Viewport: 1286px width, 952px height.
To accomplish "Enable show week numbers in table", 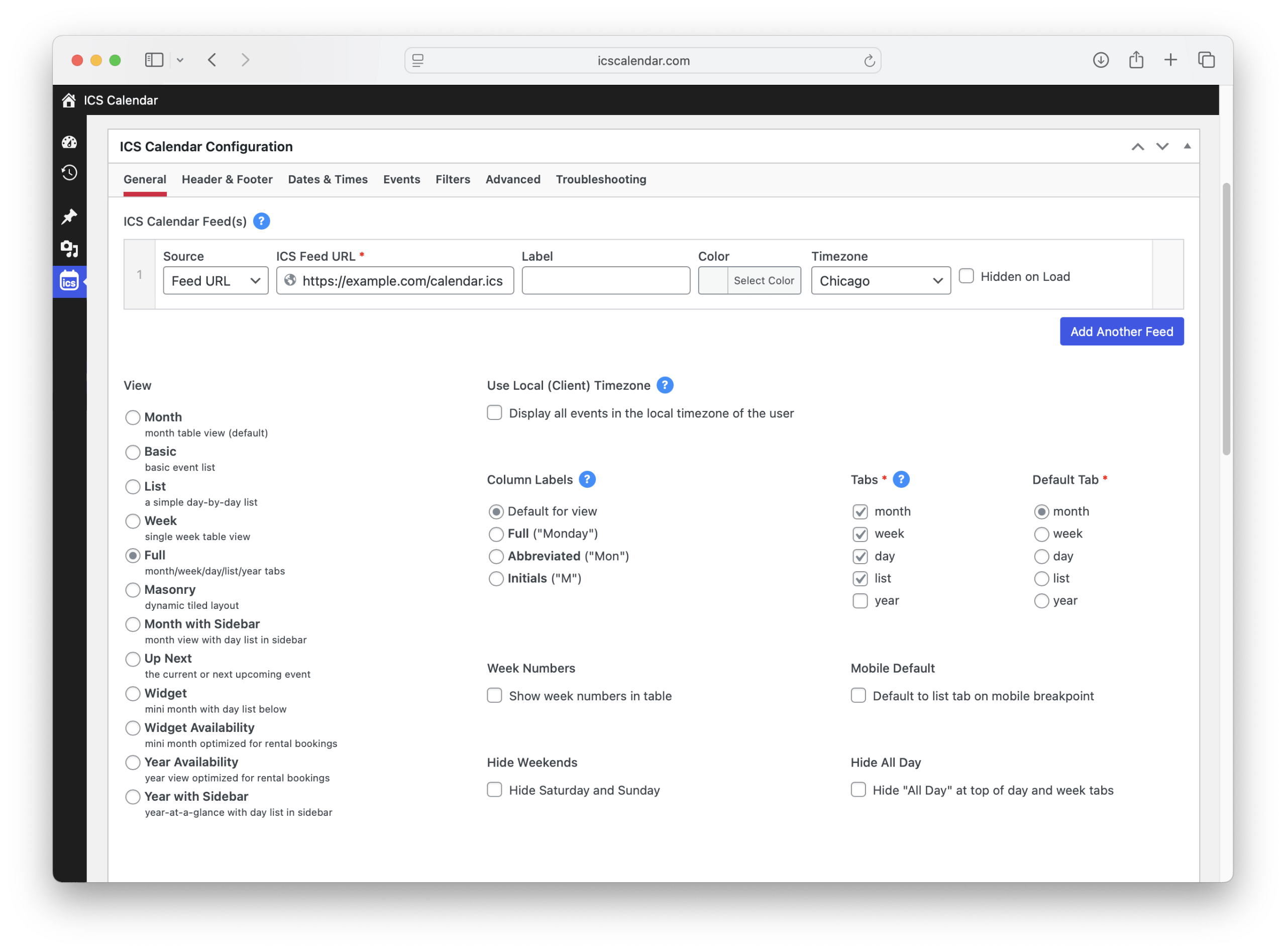I will (494, 696).
